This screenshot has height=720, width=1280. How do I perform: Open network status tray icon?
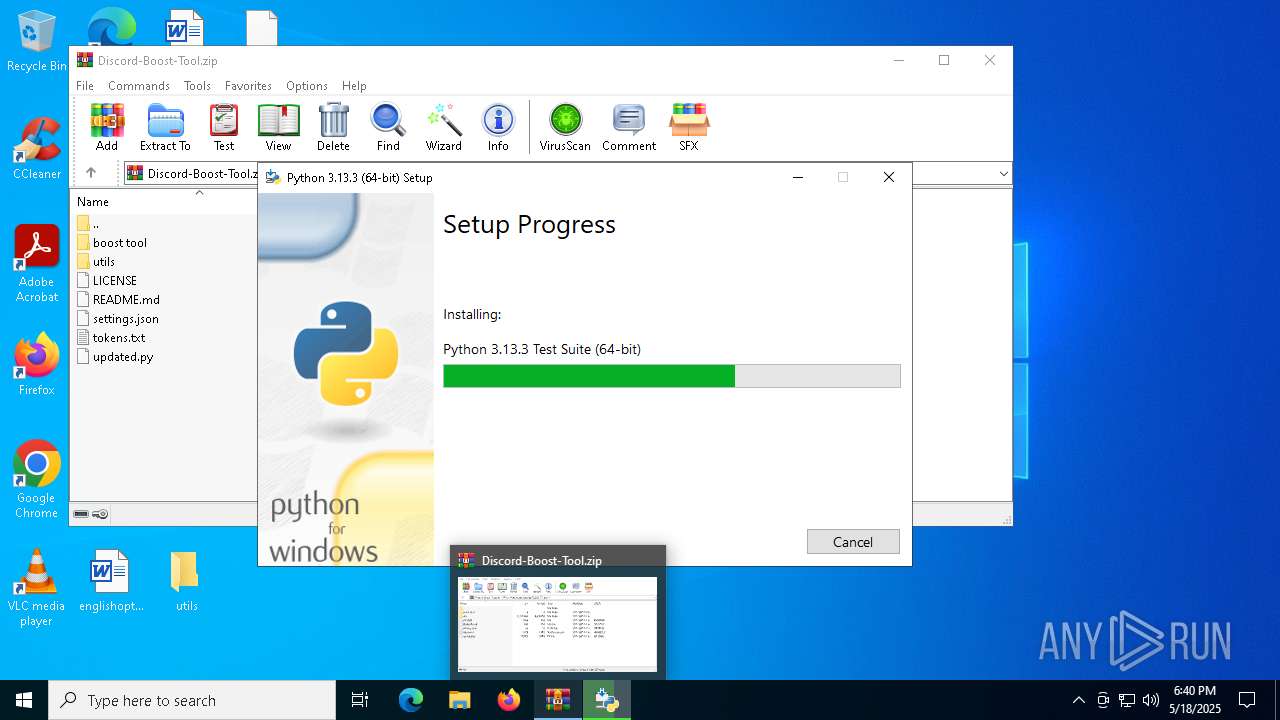[x=1127, y=700]
